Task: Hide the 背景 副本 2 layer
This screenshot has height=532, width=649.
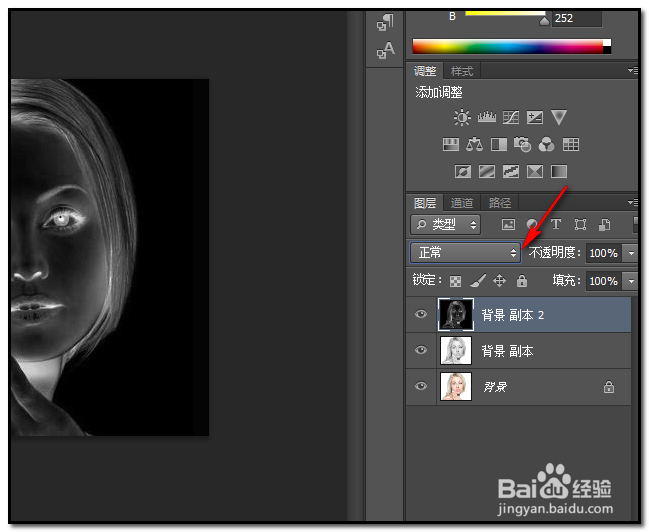Action: (x=421, y=314)
